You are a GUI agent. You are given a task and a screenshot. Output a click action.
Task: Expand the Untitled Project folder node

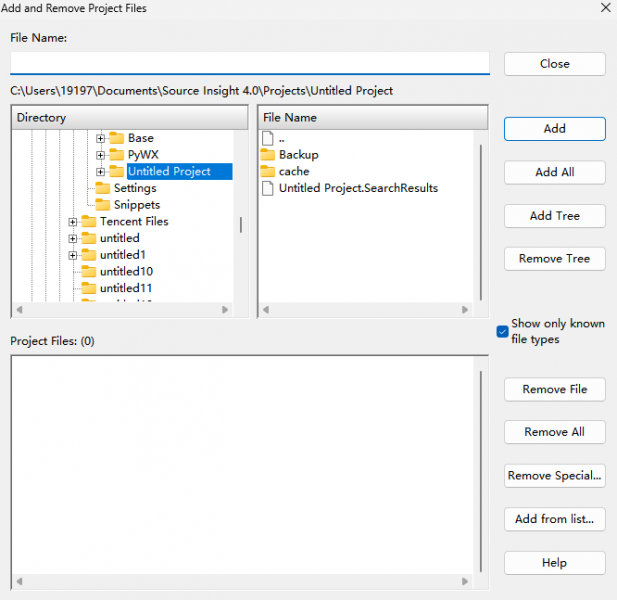100,172
